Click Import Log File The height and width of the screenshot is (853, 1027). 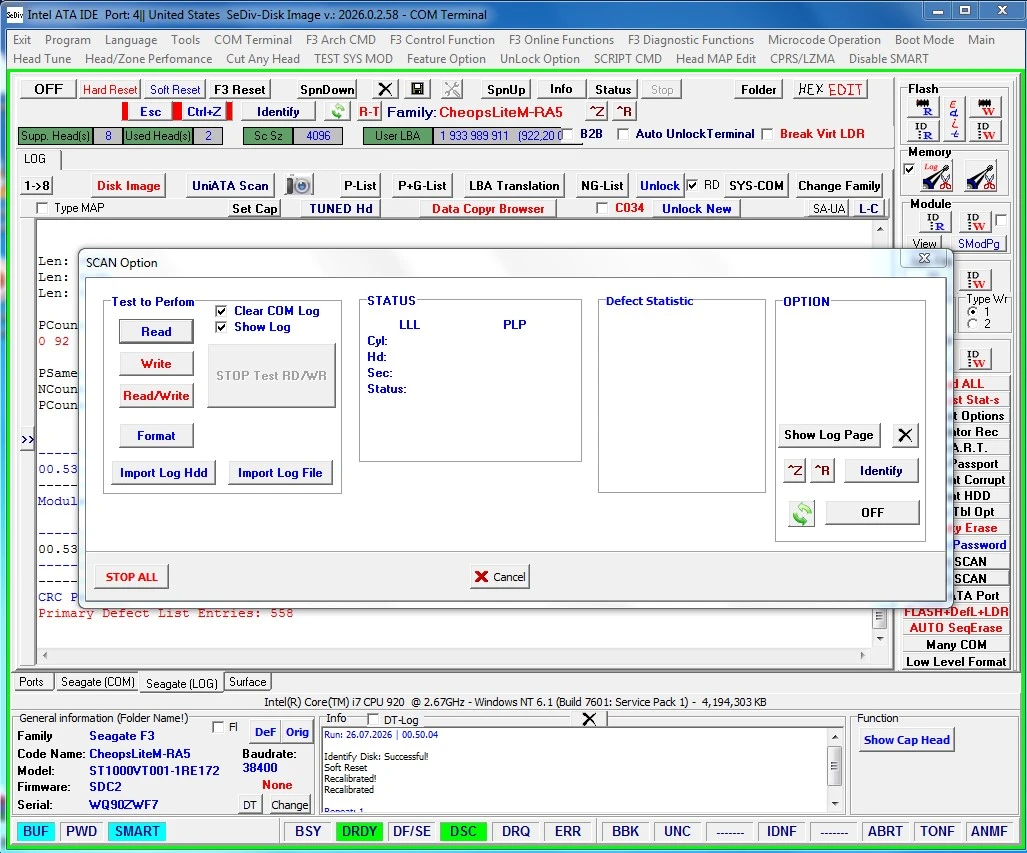pyautogui.click(x=280, y=473)
